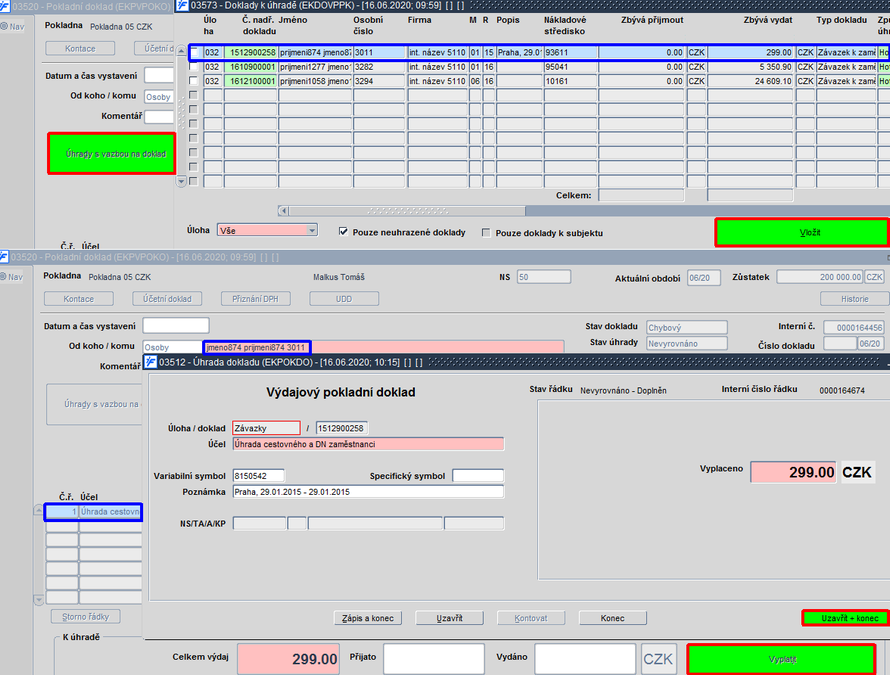Open the Úloha / doklad Závazky combo box
The width and height of the screenshot is (890, 675).
(266, 428)
